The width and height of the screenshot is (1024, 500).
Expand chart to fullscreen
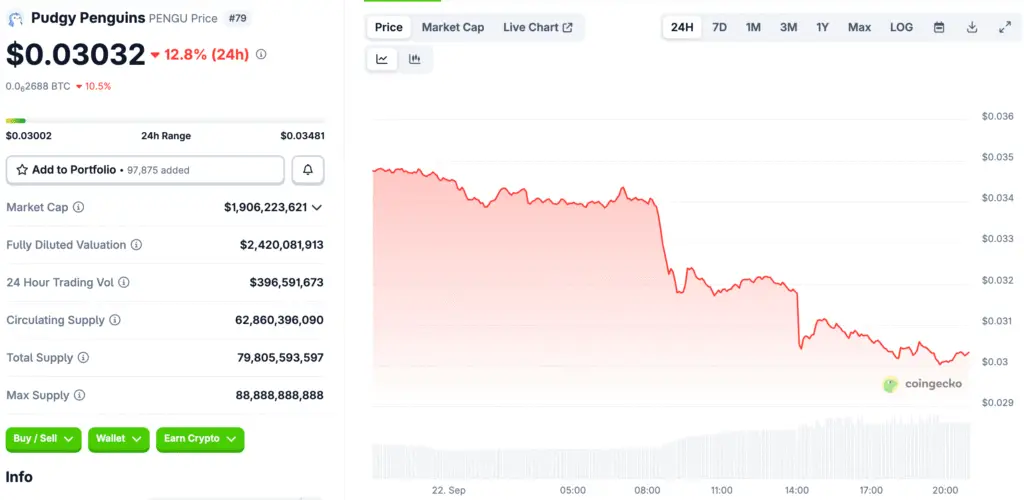[1005, 27]
